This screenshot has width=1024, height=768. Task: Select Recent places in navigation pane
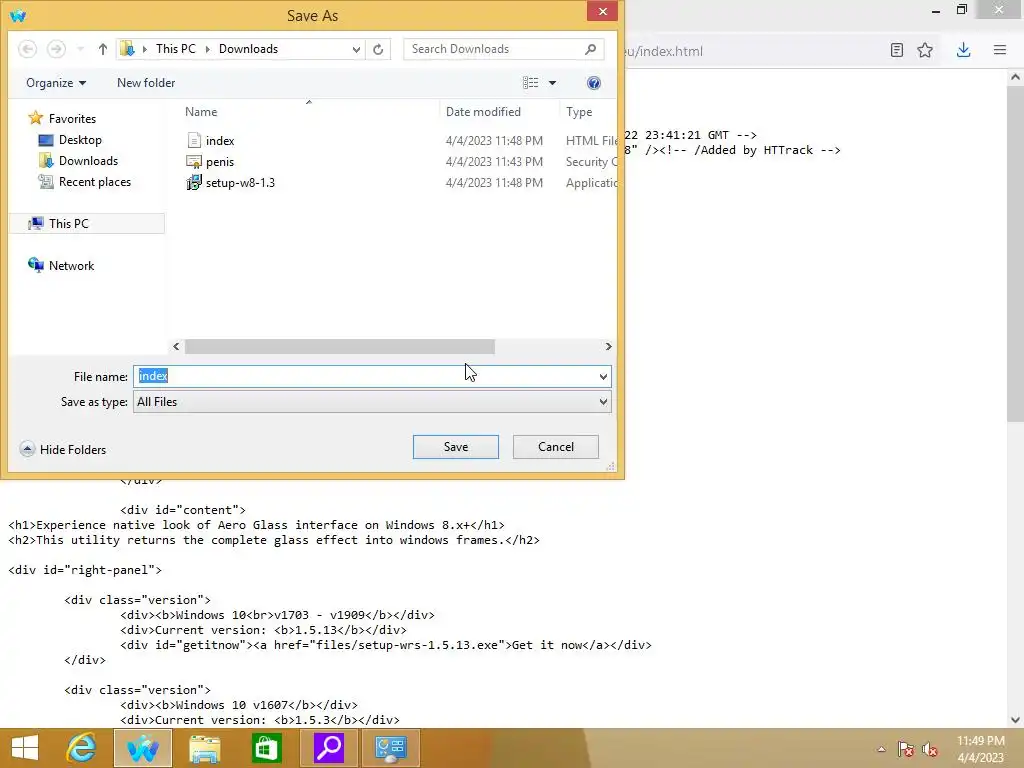(x=85, y=182)
